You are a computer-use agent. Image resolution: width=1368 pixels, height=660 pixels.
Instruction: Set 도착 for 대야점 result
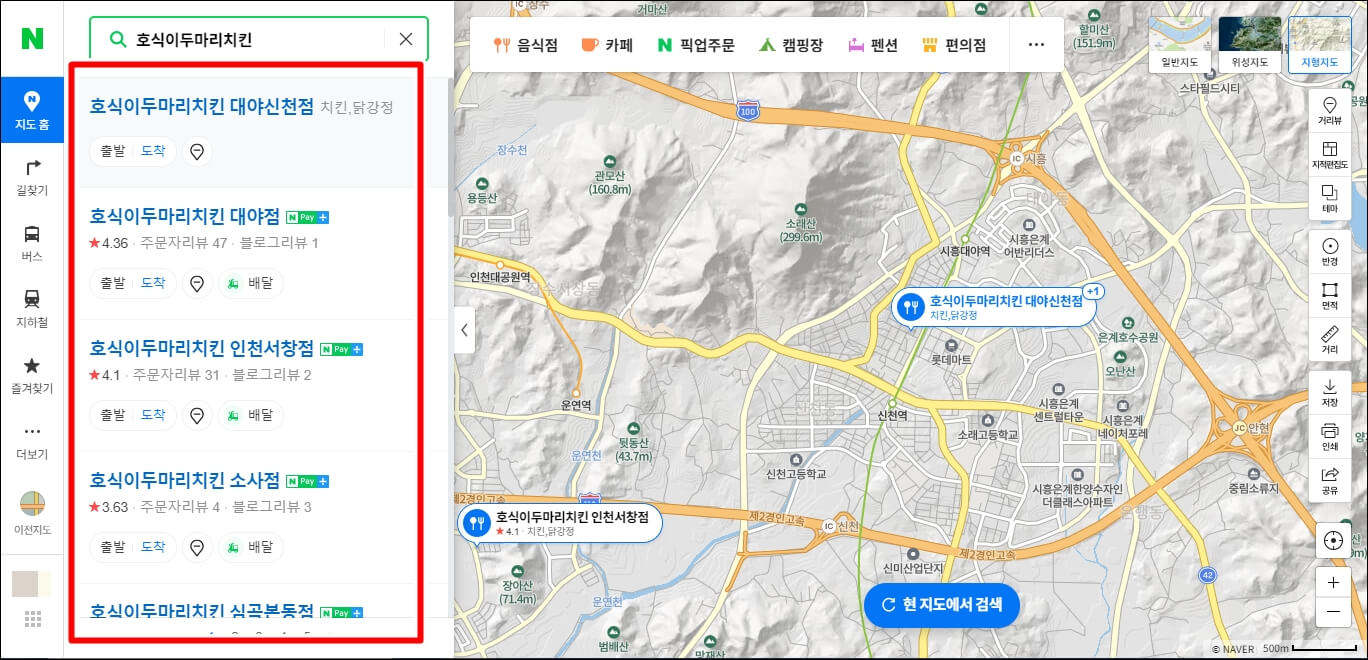click(153, 283)
